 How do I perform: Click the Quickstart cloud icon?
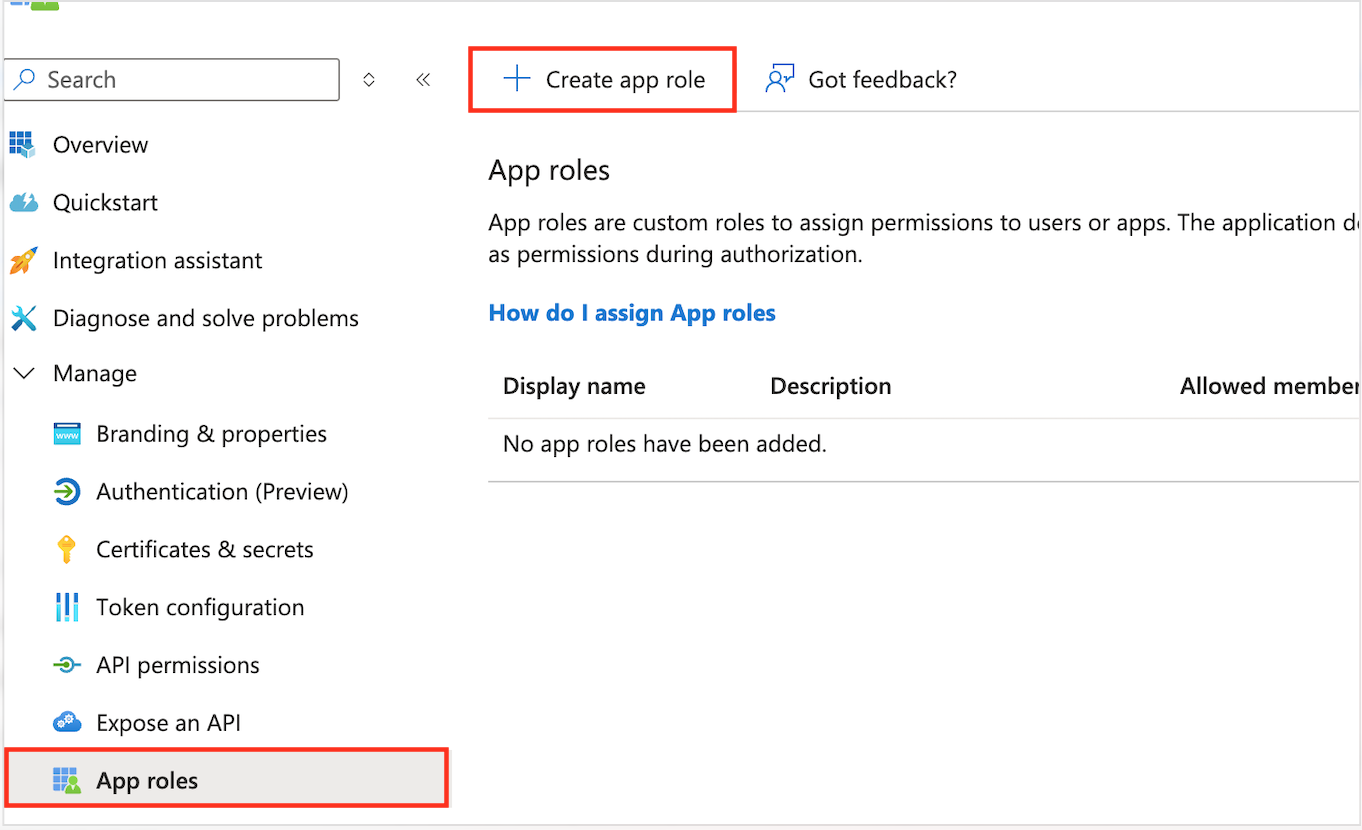[x=23, y=203]
